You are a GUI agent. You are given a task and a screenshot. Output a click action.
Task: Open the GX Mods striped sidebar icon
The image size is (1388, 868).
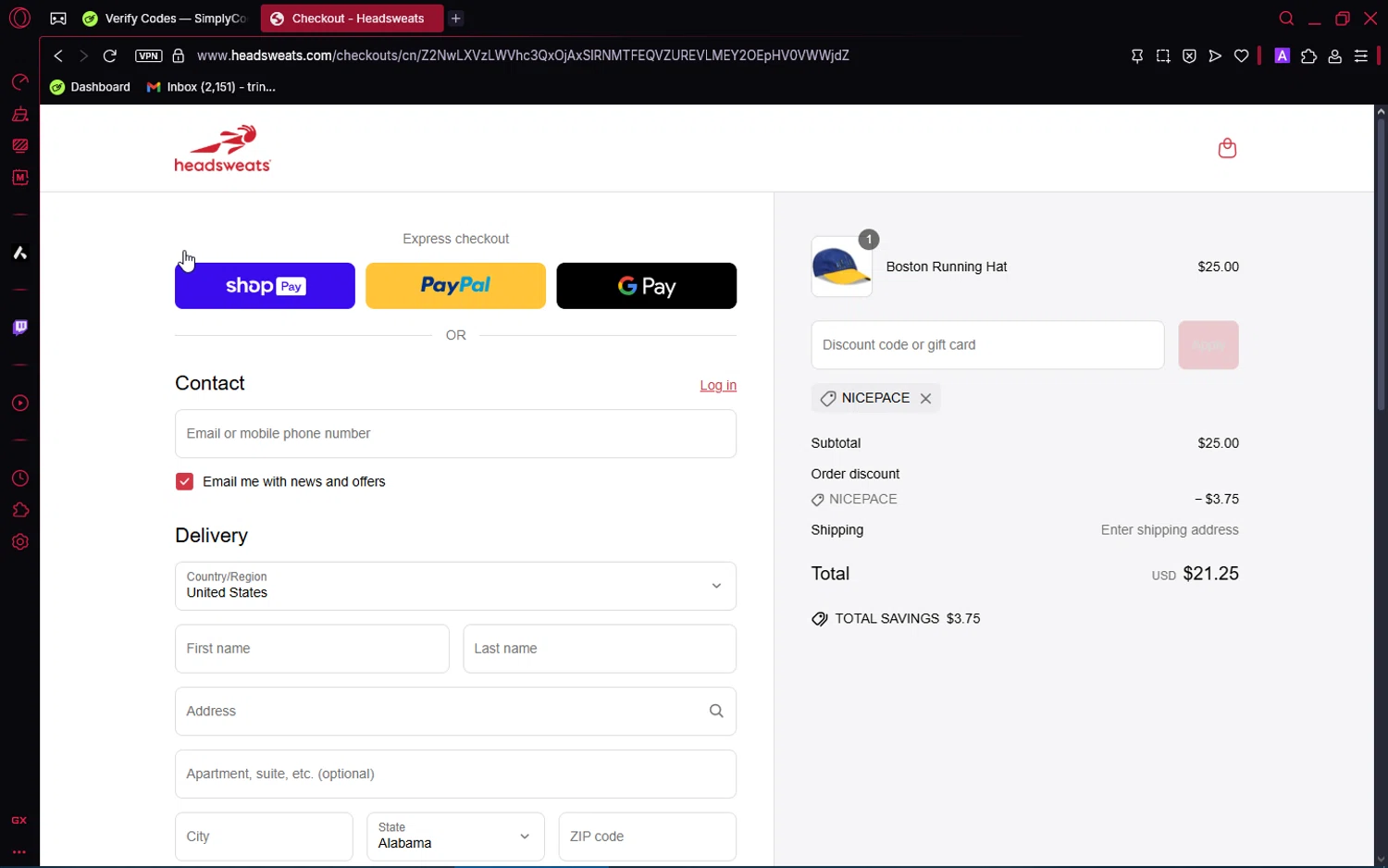[19, 146]
